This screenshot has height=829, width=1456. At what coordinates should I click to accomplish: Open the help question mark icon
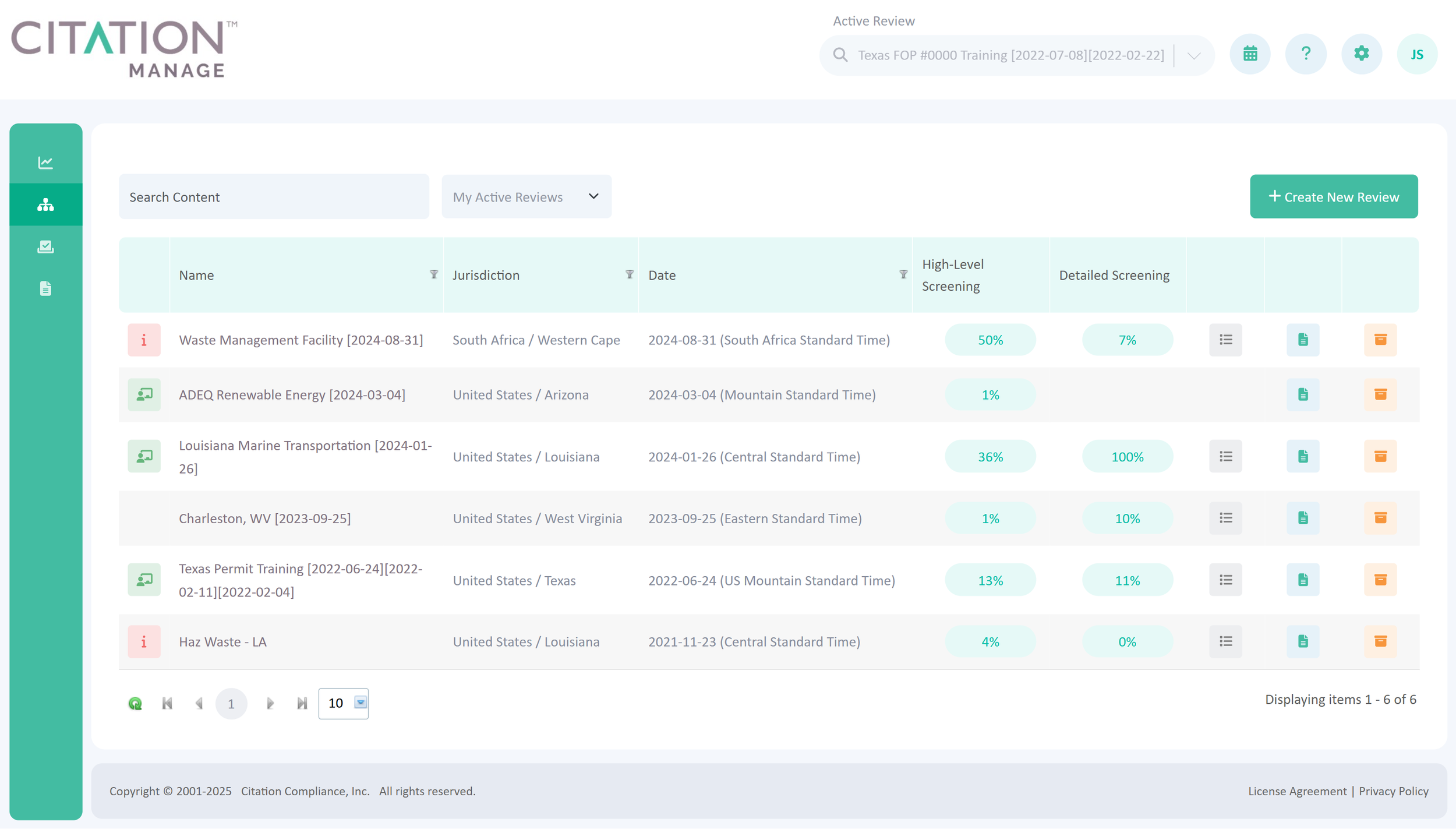(1306, 54)
